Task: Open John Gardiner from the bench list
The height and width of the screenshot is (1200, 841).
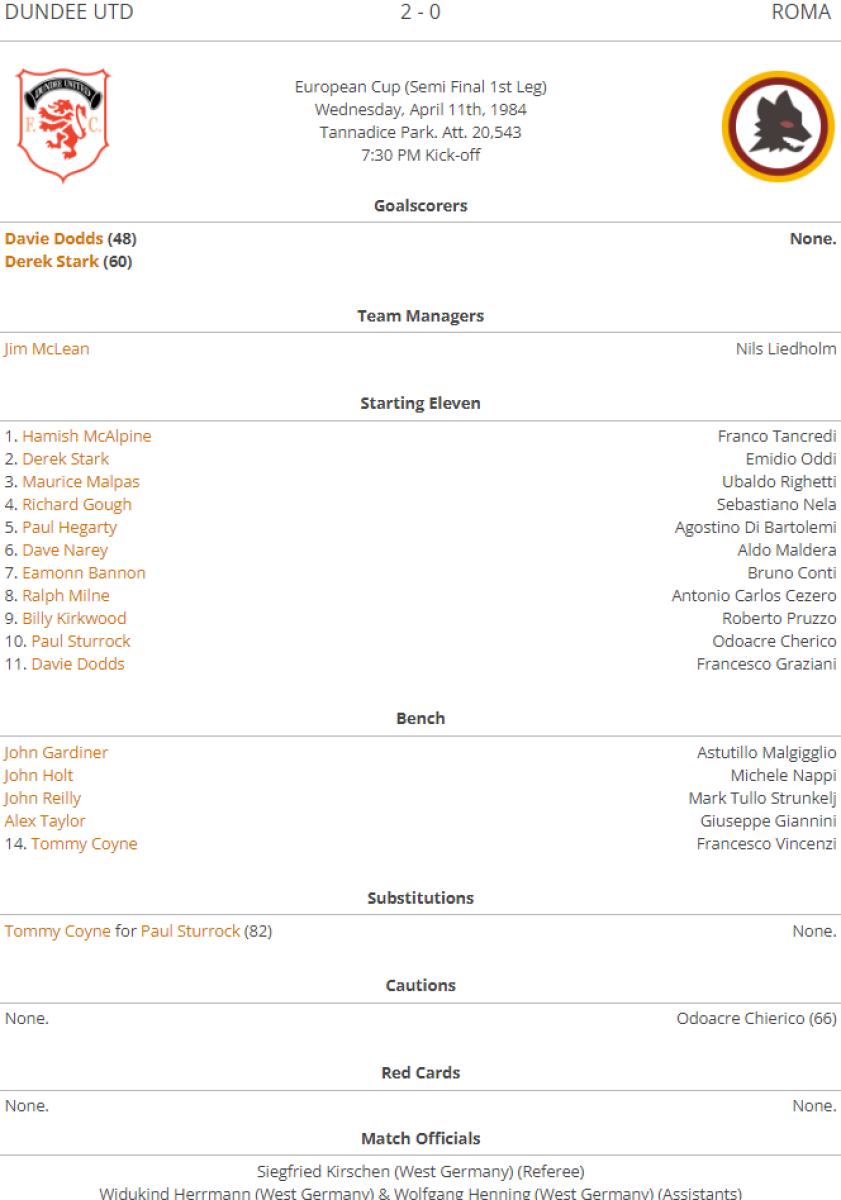Action: (56, 753)
